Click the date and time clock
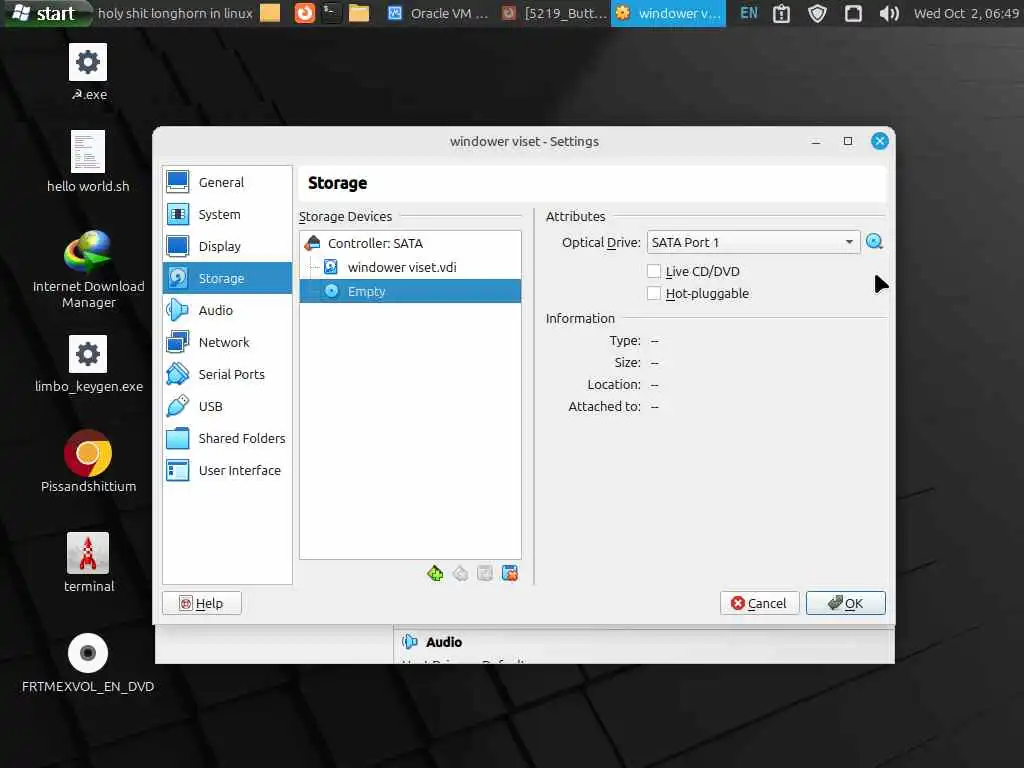This screenshot has height=768, width=1024. [x=966, y=13]
